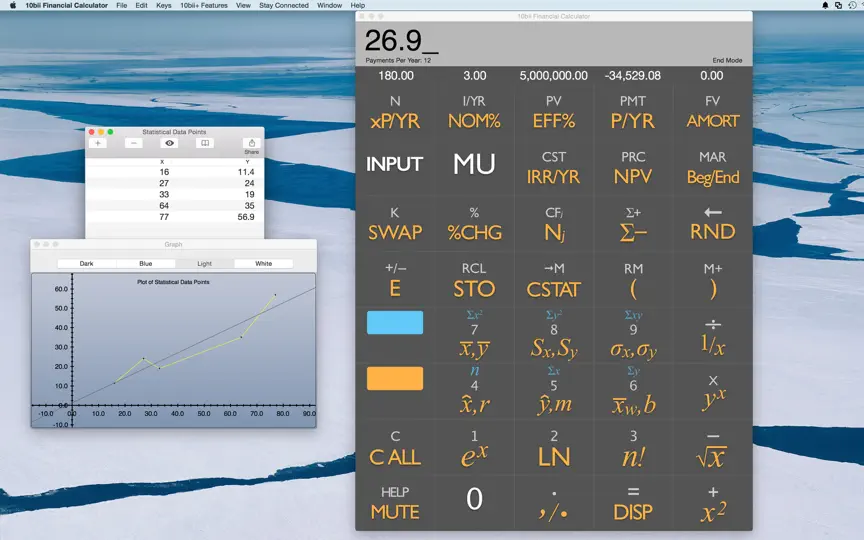Select the Blue graph theme
The height and width of the screenshot is (540, 864).
click(x=145, y=263)
